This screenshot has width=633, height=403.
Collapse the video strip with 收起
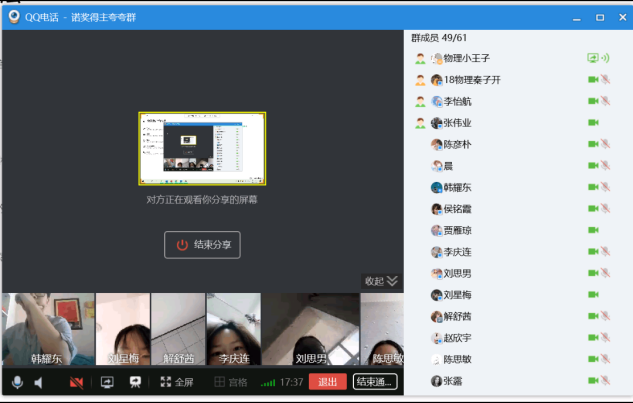coord(381,281)
